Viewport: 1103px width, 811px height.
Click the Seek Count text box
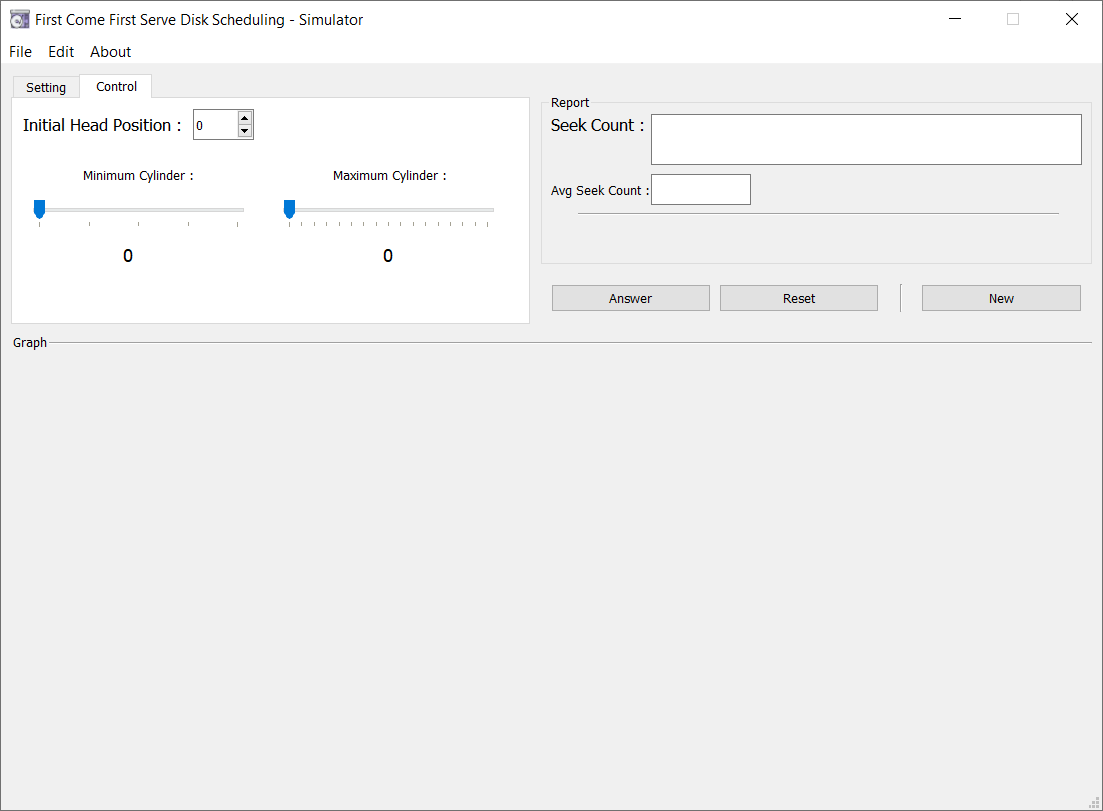[865, 139]
